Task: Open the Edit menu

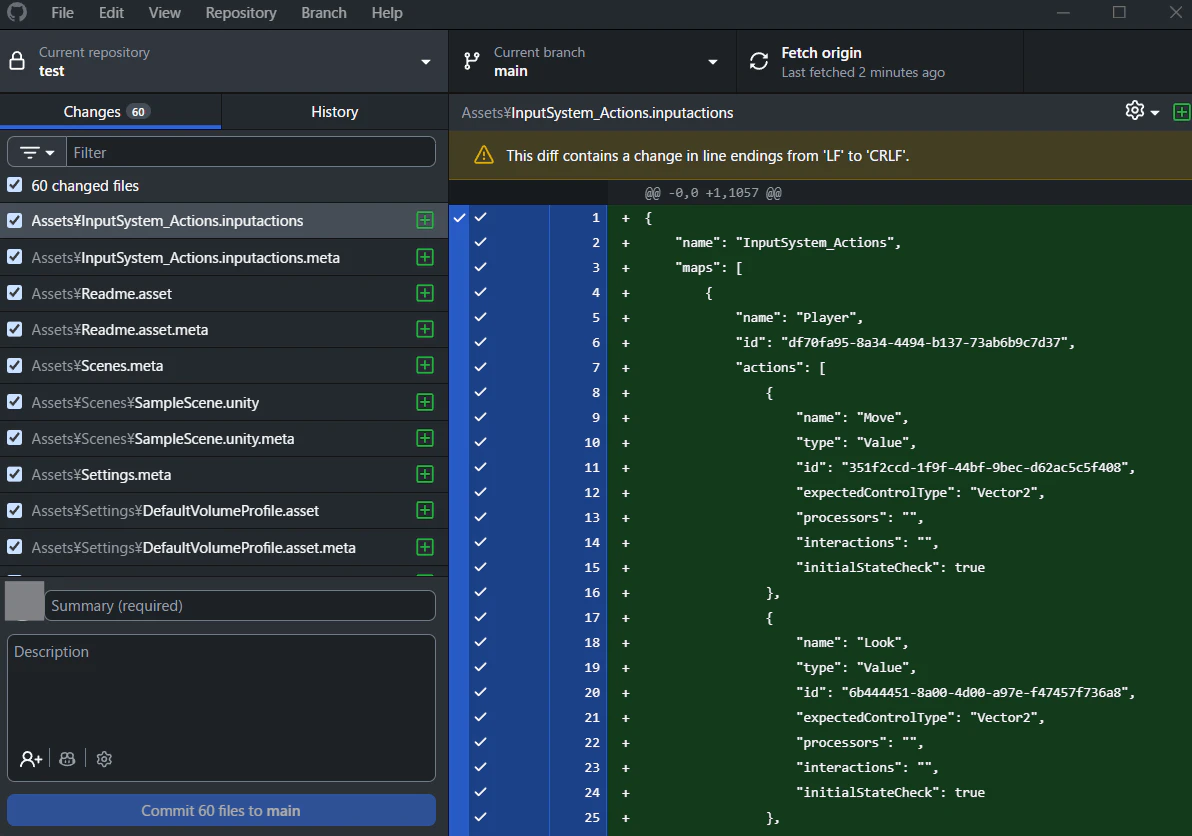Action: pyautogui.click(x=111, y=13)
